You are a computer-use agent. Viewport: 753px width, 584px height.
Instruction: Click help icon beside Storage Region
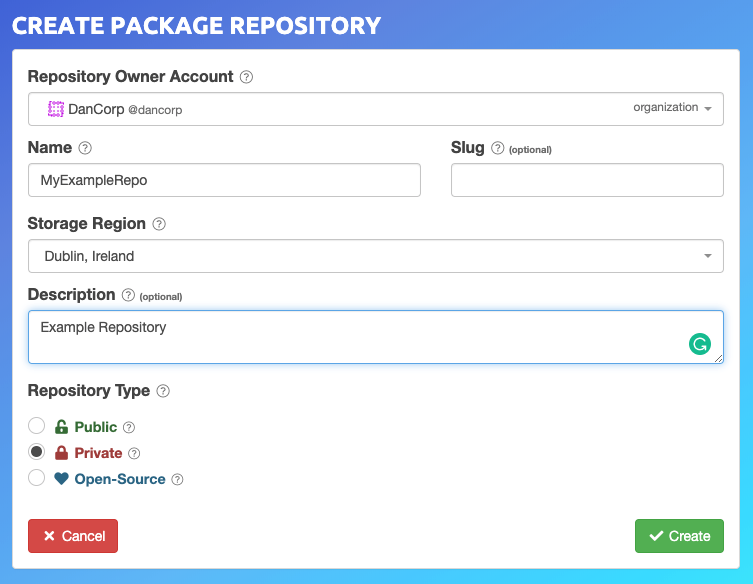[x=159, y=224]
